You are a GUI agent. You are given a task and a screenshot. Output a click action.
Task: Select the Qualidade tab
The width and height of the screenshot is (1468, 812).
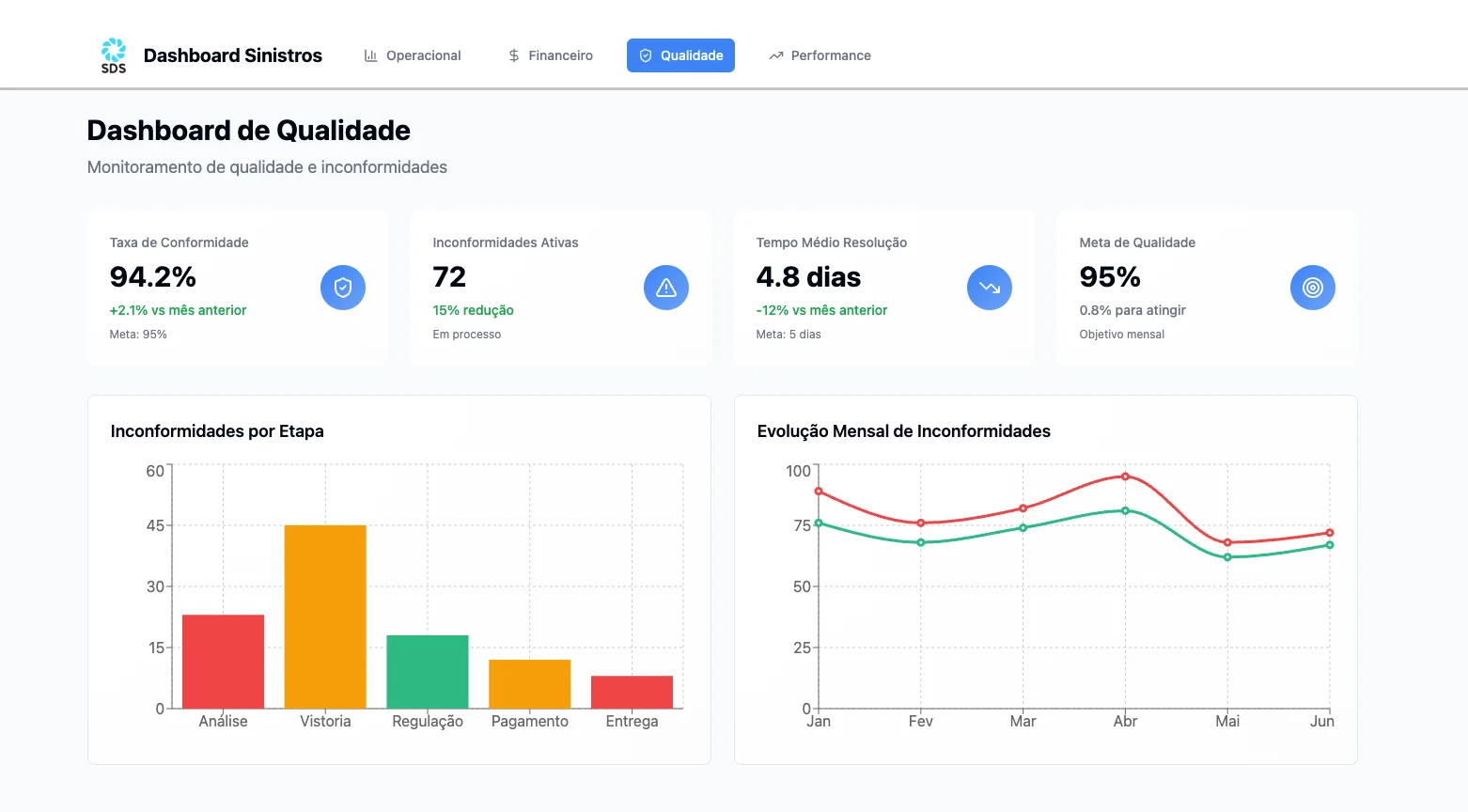coord(680,55)
